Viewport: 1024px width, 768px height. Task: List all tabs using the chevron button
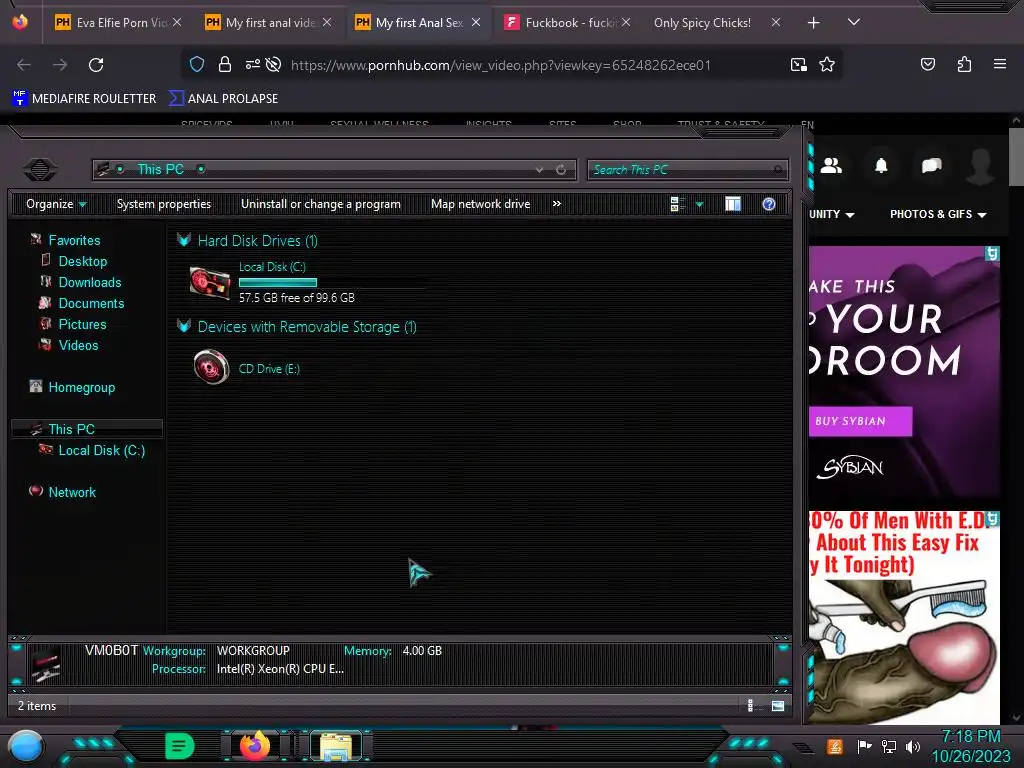(x=854, y=22)
